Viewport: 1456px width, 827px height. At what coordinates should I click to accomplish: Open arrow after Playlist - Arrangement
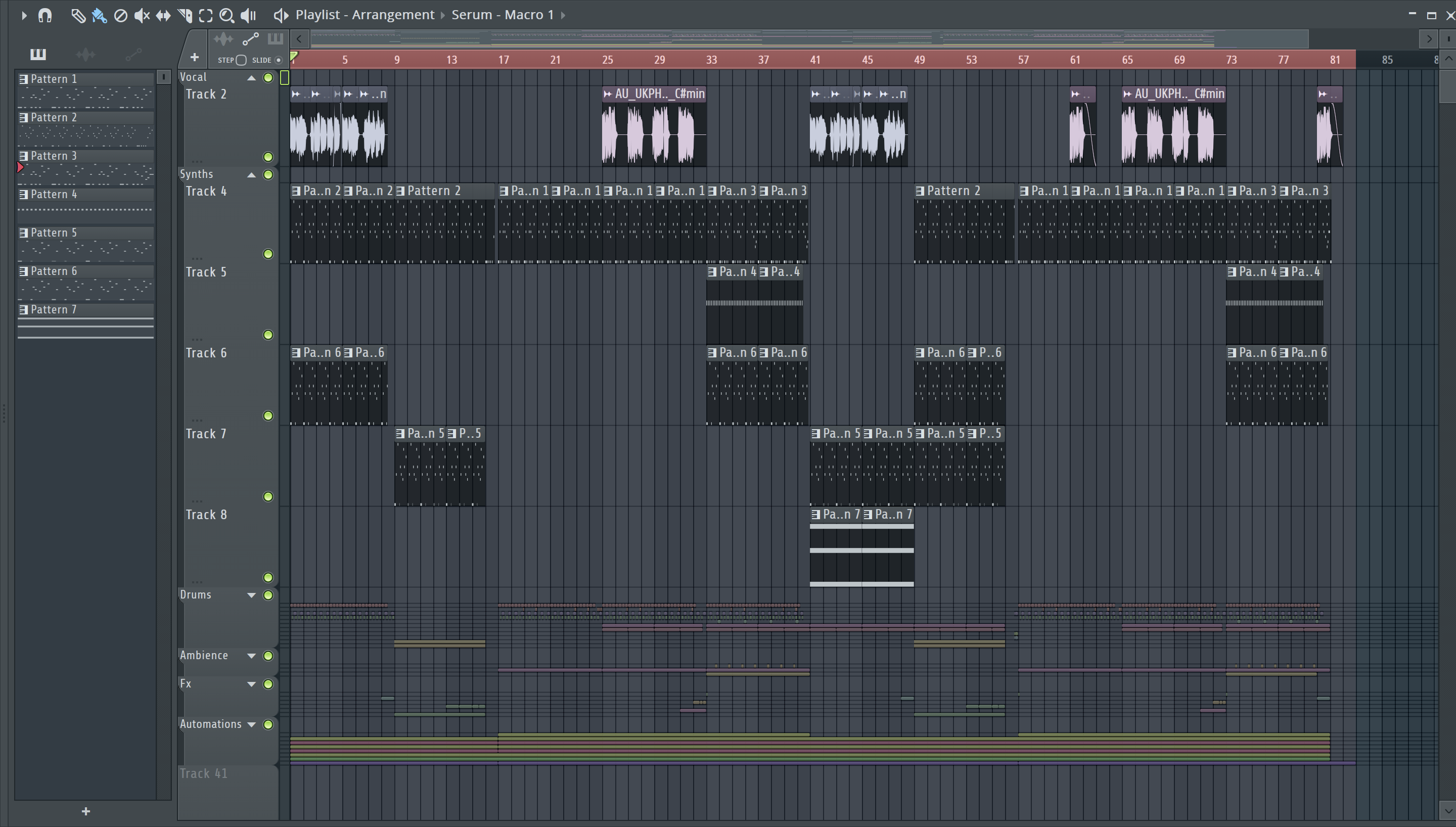click(x=443, y=15)
